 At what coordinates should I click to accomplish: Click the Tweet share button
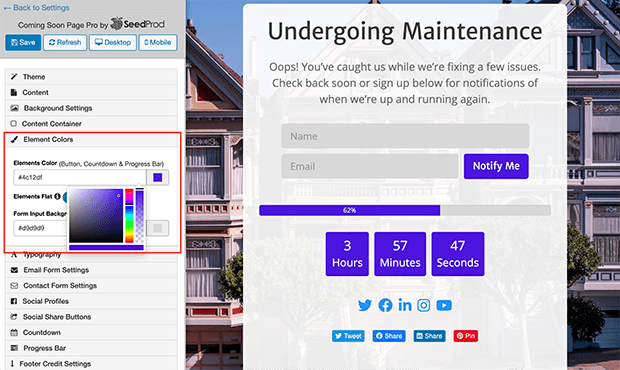pyautogui.click(x=348, y=336)
